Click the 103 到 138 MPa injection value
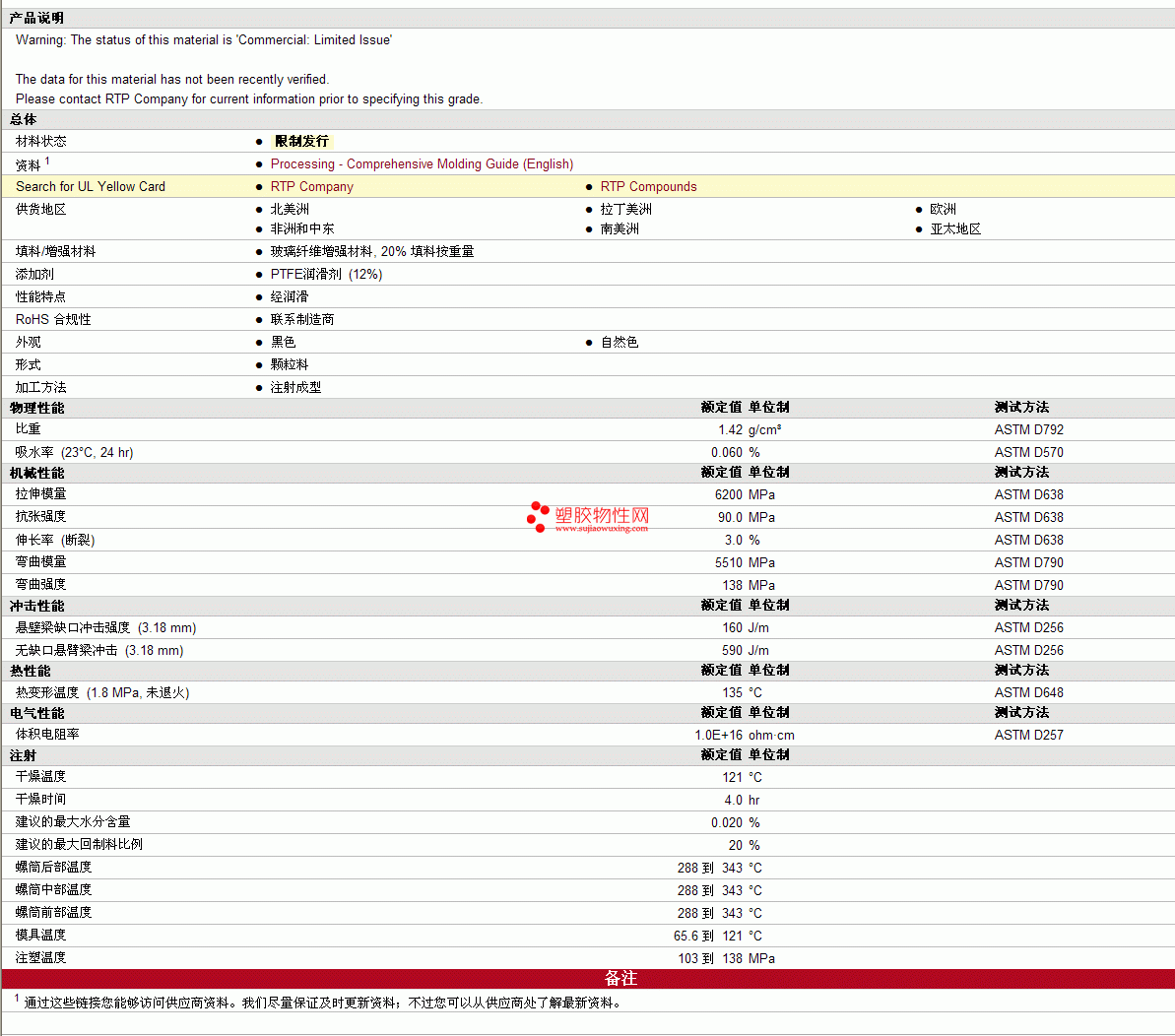This screenshot has width=1175, height=1036. (x=726, y=958)
